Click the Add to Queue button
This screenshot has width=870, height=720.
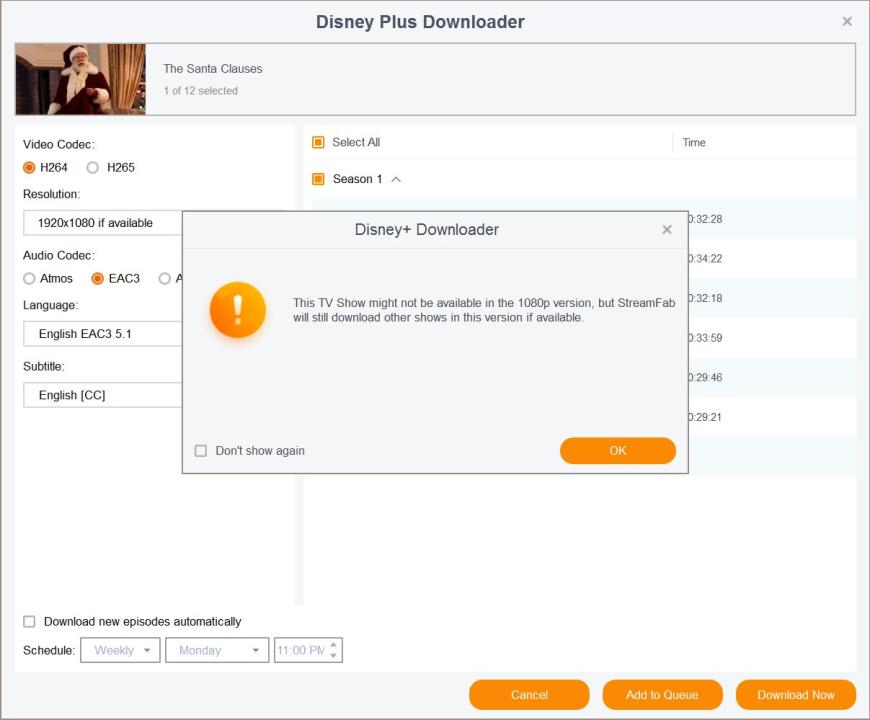[662, 695]
